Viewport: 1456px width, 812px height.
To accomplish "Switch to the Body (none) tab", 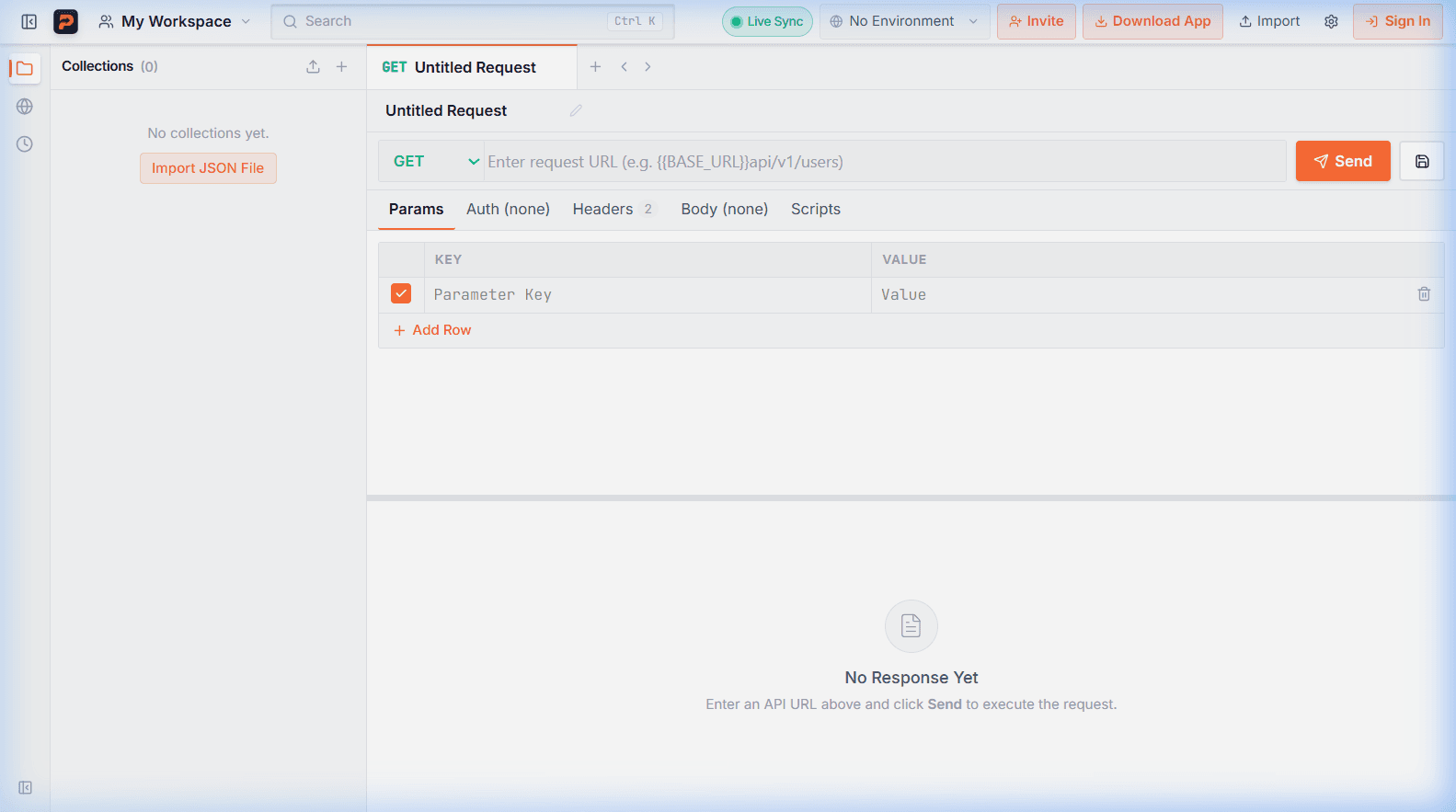I will point(724,210).
